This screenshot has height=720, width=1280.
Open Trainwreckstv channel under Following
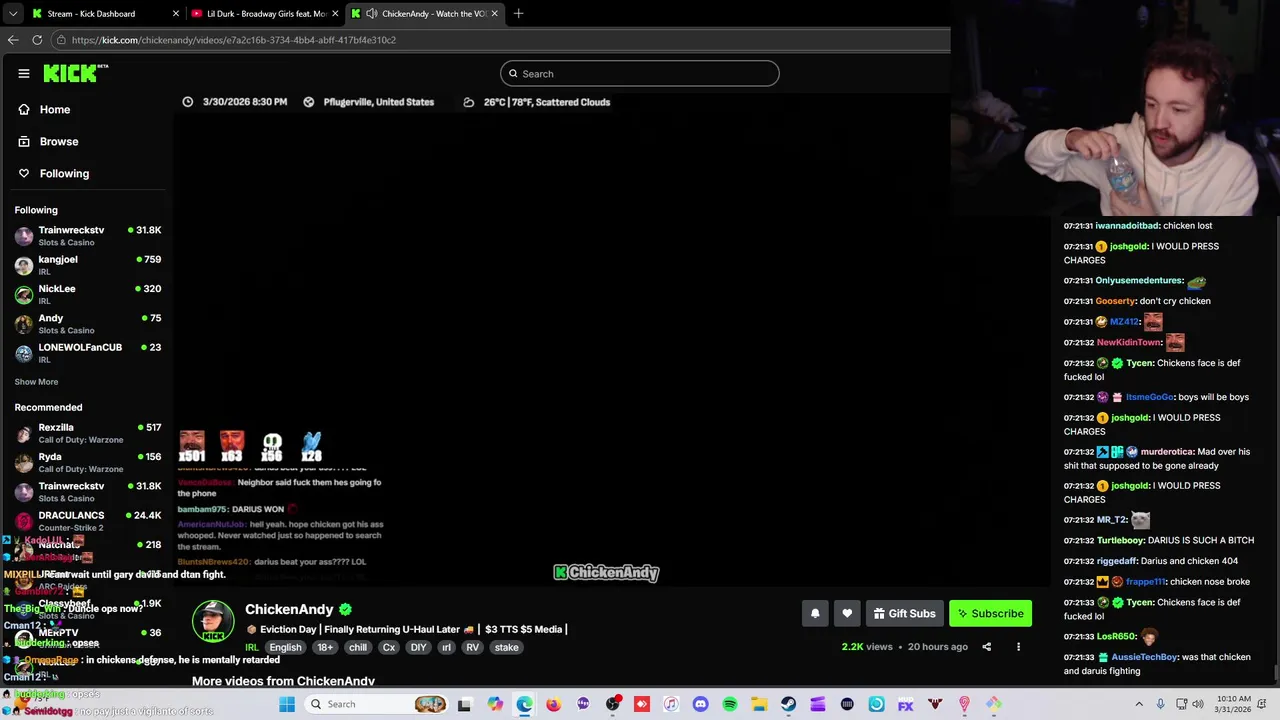tap(88, 236)
